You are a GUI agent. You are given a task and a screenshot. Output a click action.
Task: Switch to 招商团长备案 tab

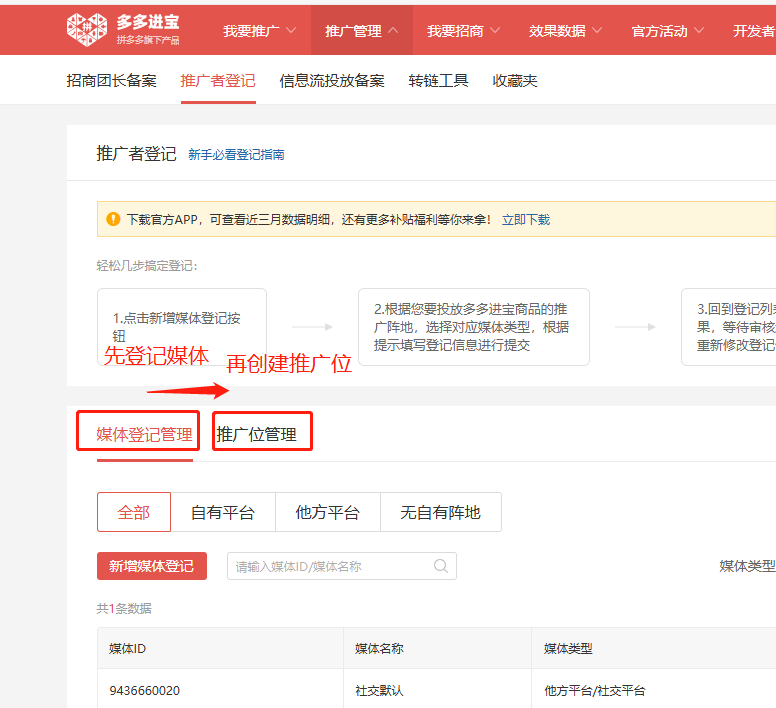click(x=112, y=81)
